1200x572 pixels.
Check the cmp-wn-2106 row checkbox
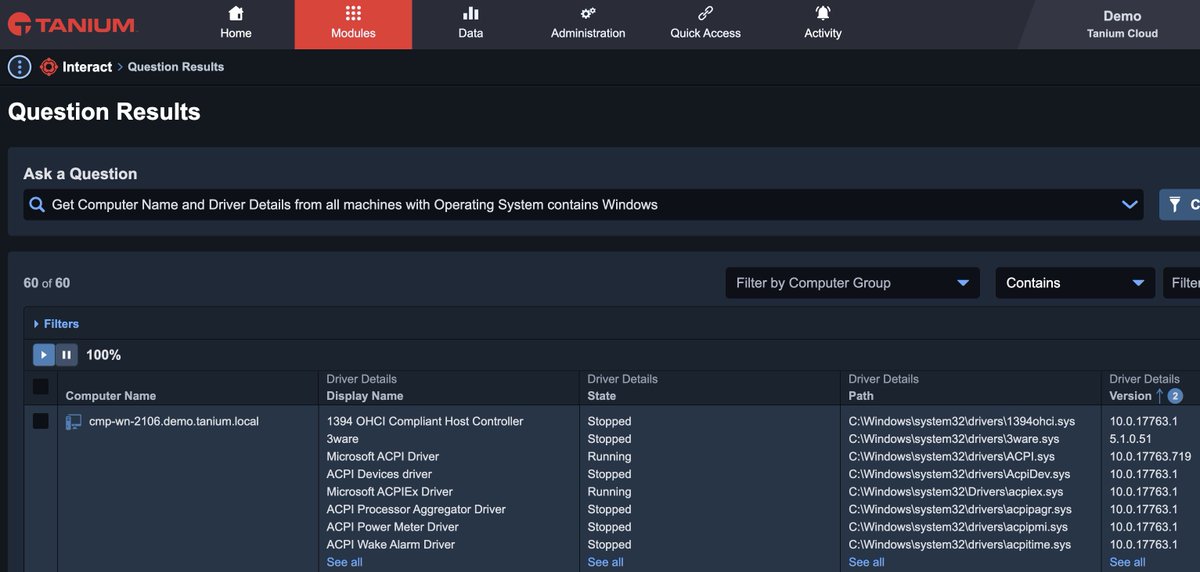(x=41, y=422)
